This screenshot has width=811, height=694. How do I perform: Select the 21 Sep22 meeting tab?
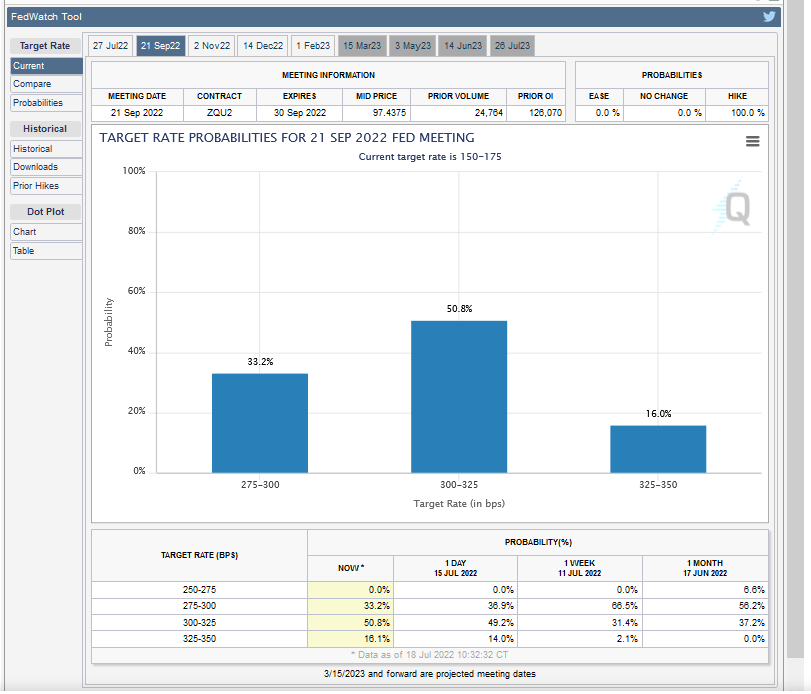click(x=160, y=46)
